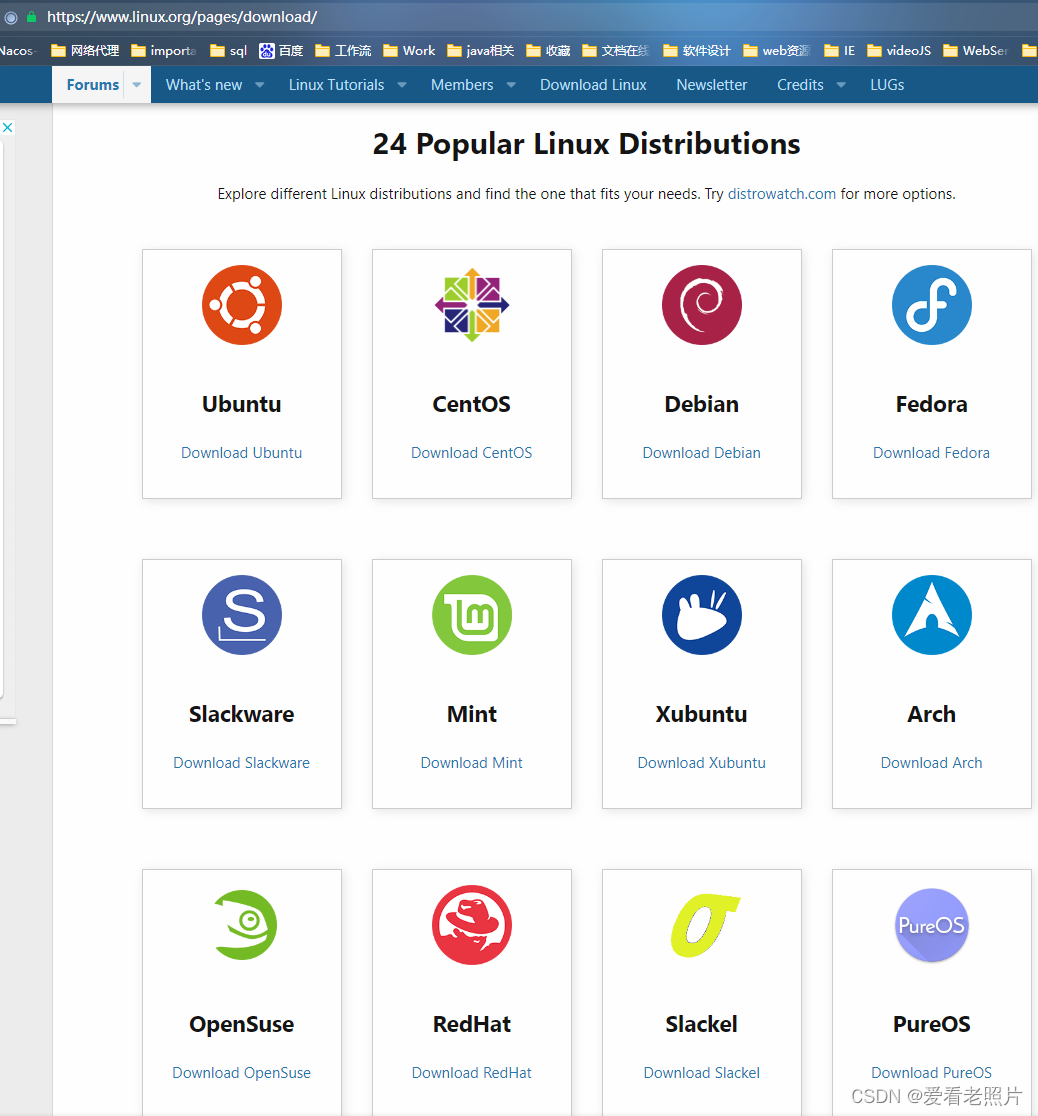Expand the Members dropdown arrow
Viewport: 1038px width, 1116px height.
point(511,85)
